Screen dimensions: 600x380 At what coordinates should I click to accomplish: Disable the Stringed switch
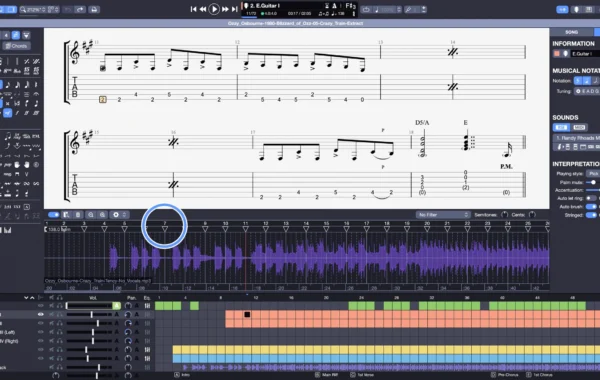(591, 215)
